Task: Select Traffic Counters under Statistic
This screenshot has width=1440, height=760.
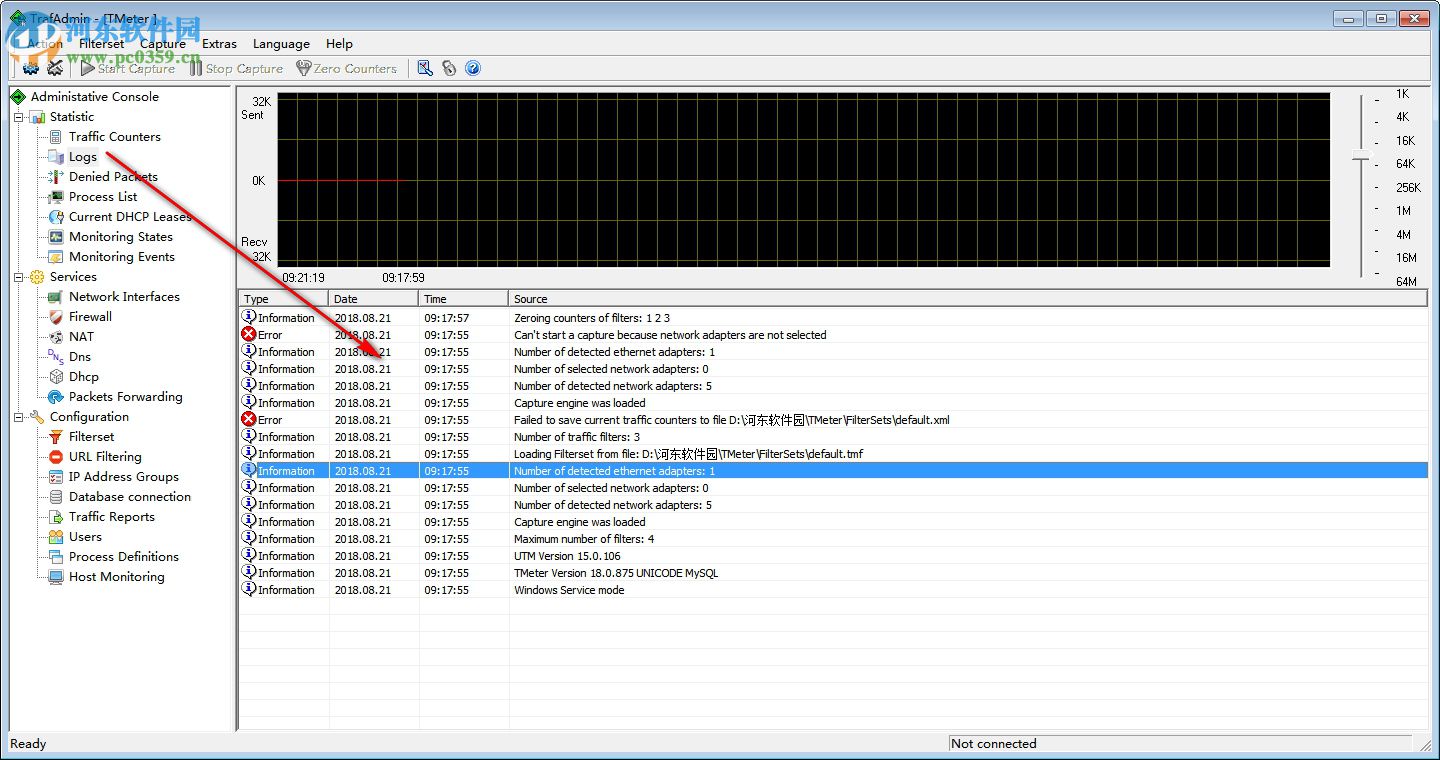Action: [x=114, y=137]
